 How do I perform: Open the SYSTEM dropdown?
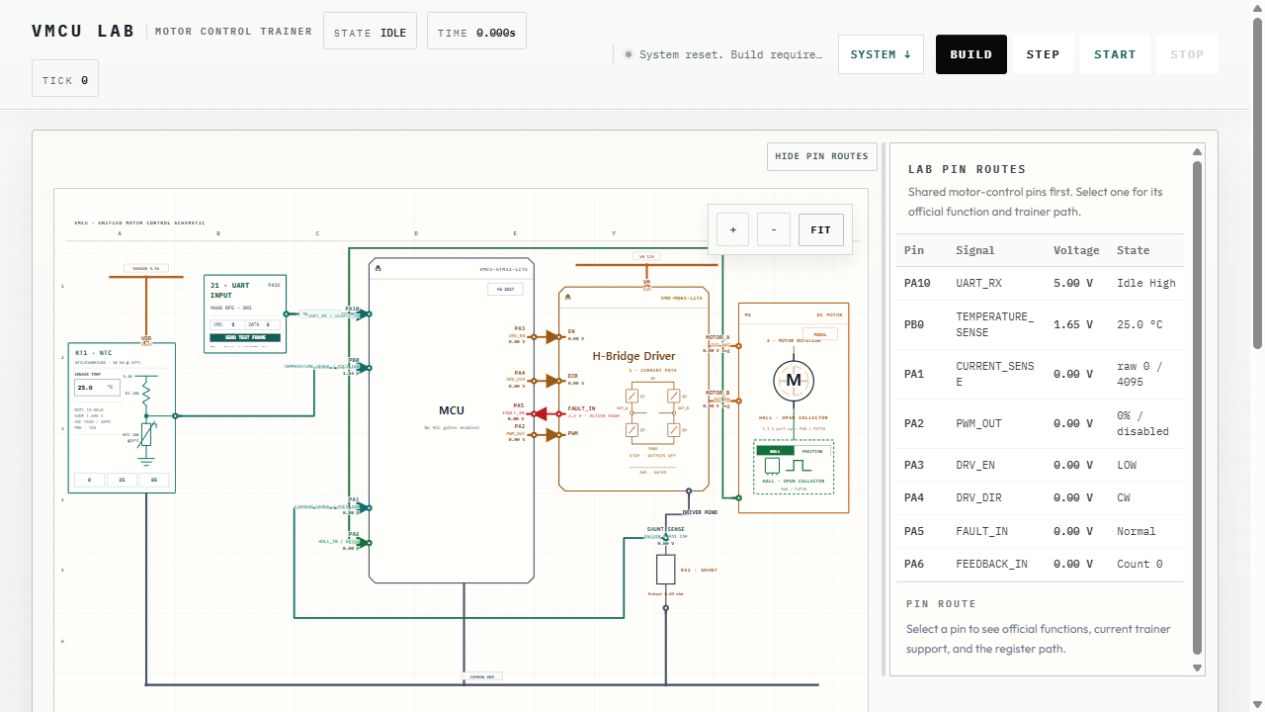coord(881,54)
